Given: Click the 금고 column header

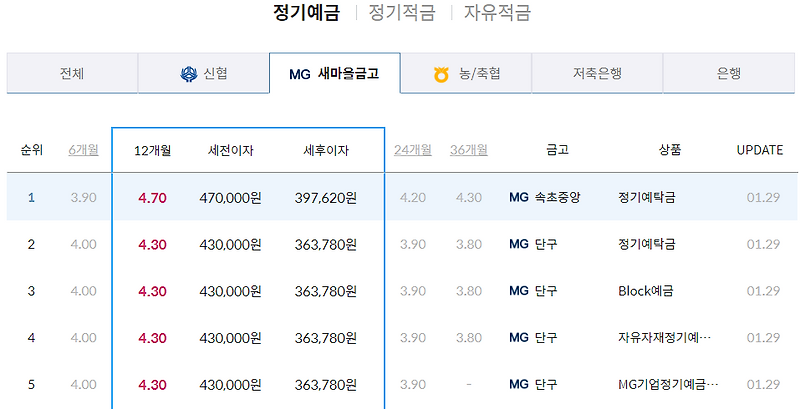Looking at the screenshot, I should [x=557, y=150].
